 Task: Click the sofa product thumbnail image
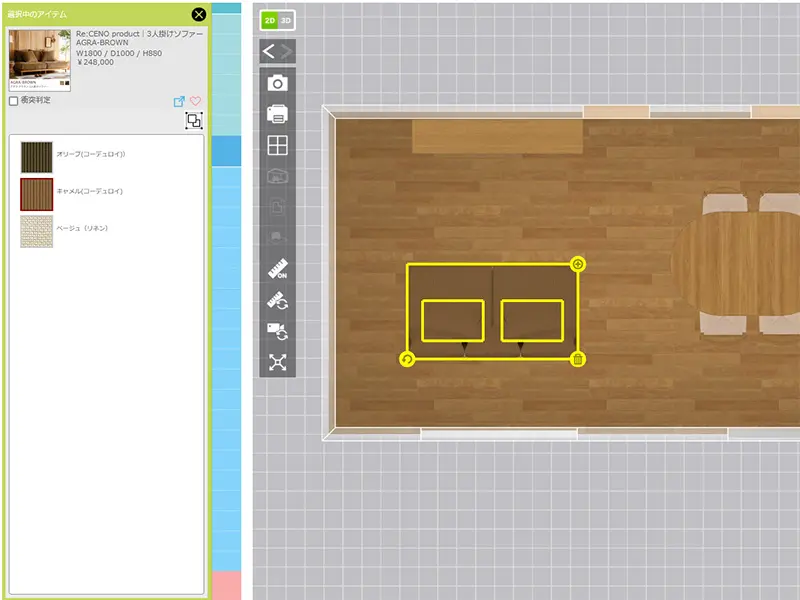click(x=40, y=60)
